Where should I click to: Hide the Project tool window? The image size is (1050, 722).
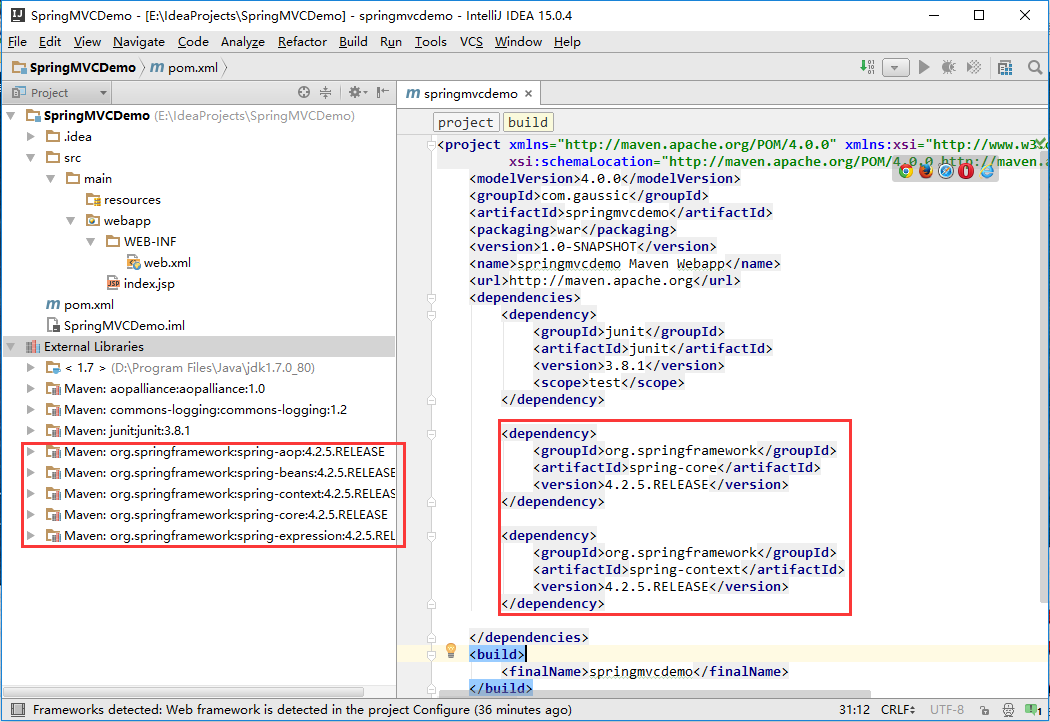[382, 92]
